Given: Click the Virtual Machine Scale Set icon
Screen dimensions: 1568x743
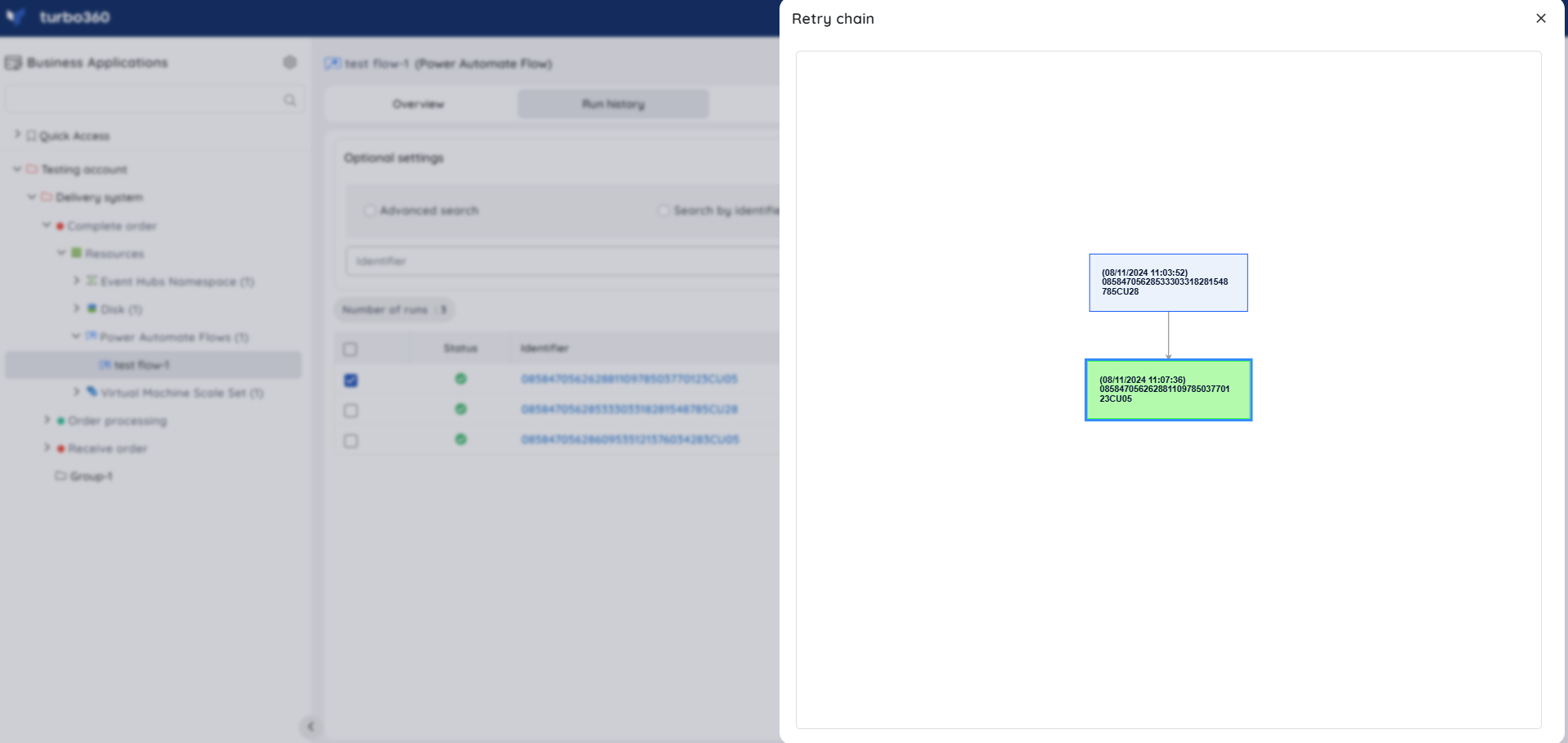Looking at the screenshot, I should [x=92, y=392].
